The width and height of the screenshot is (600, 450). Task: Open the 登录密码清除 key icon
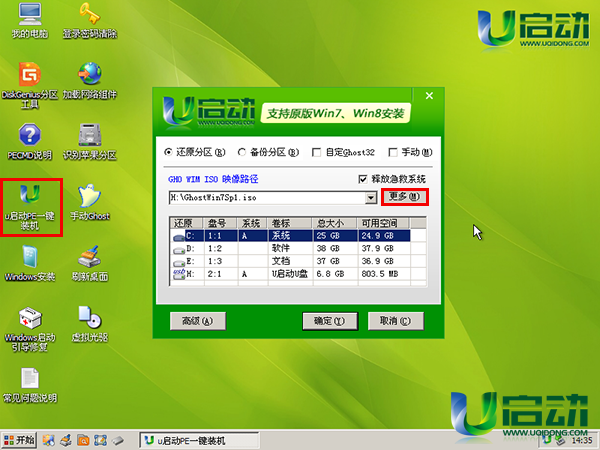pyautogui.click(x=90, y=20)
